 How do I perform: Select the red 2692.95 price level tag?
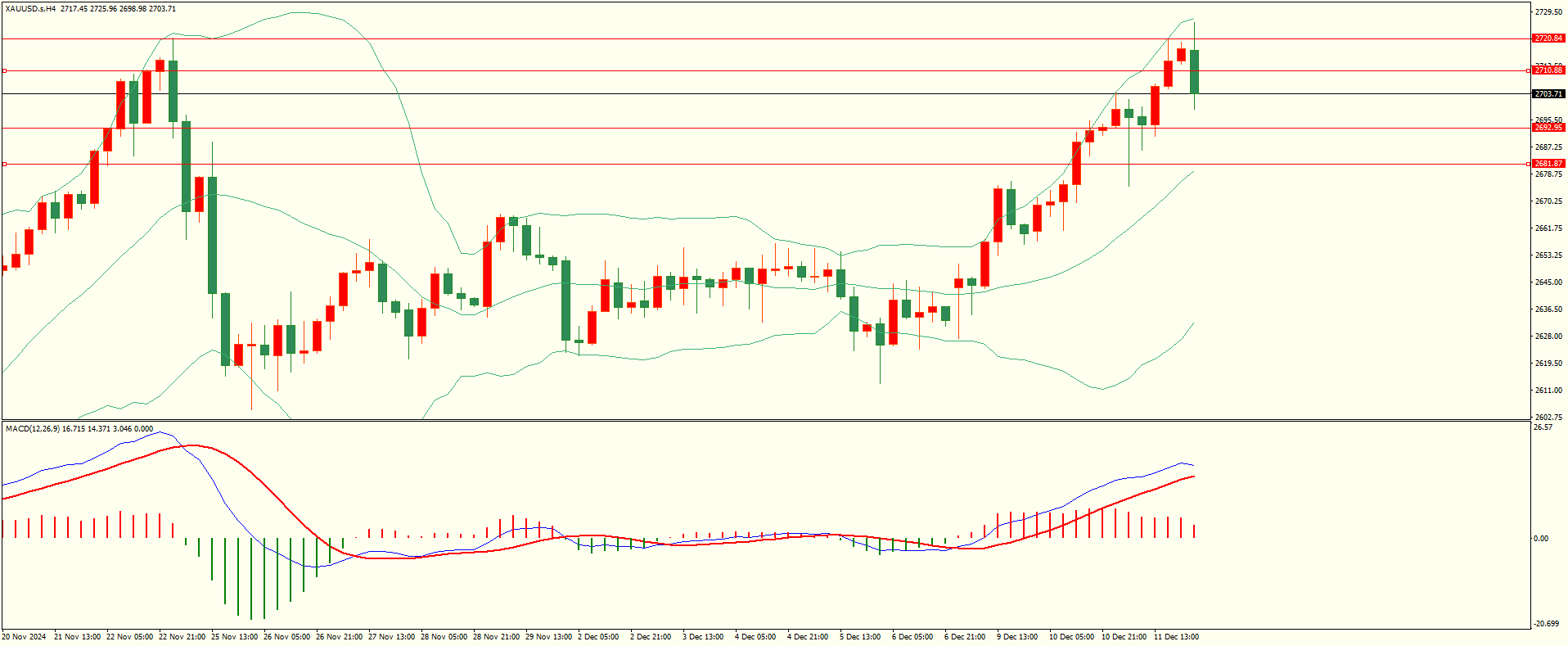pyautogui.click(x=1548, y=128)
